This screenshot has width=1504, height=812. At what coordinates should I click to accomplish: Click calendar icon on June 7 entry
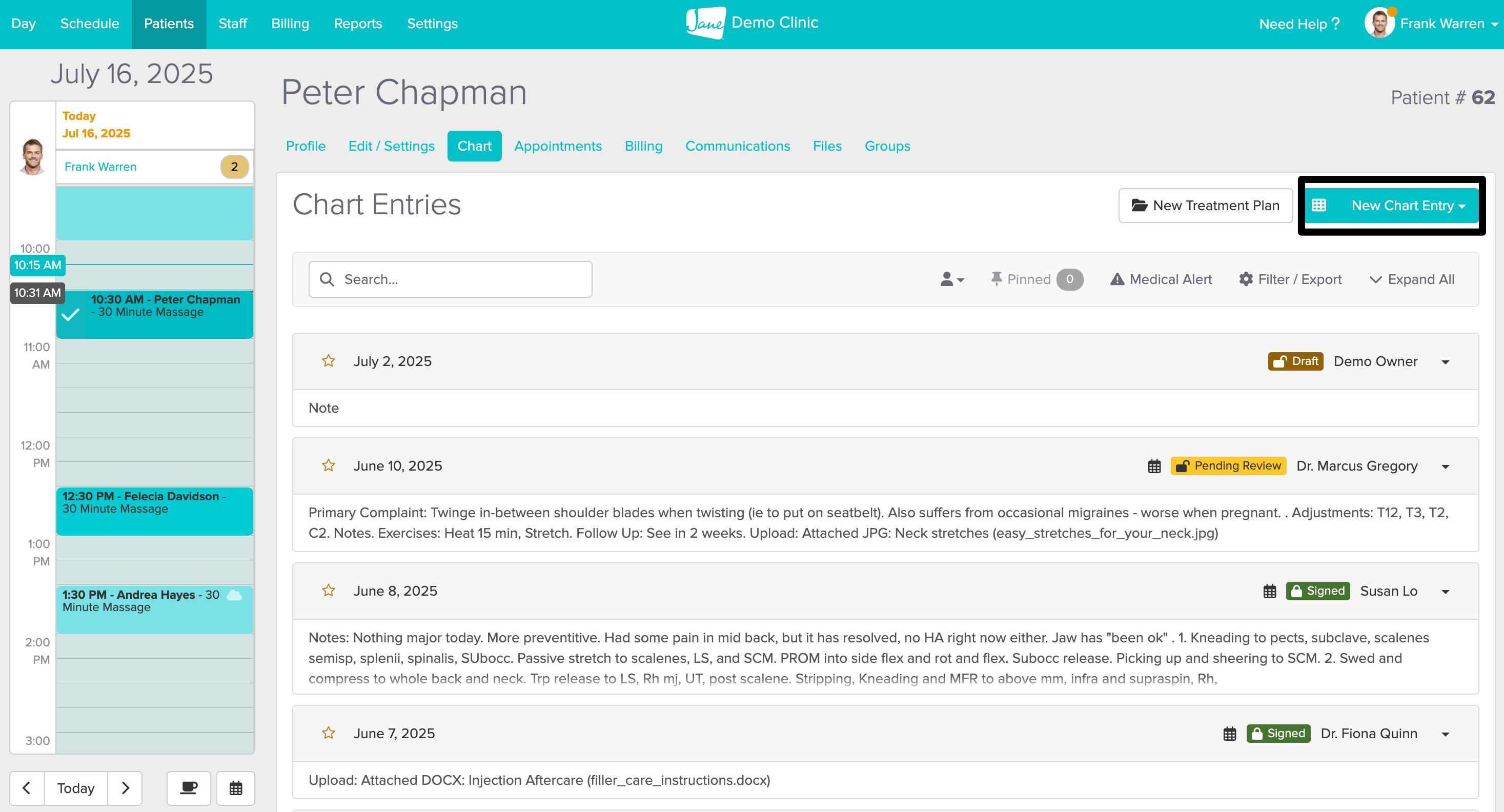tap(1230, 734)
